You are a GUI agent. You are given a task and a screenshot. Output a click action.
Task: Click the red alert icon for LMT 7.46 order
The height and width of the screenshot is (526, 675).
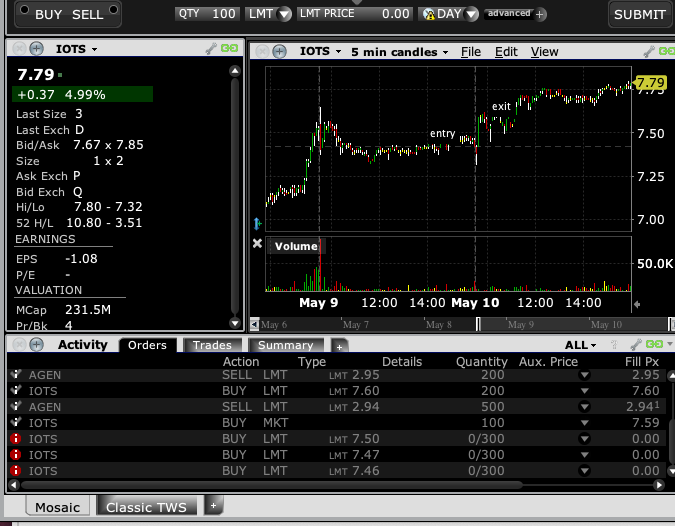15,470
